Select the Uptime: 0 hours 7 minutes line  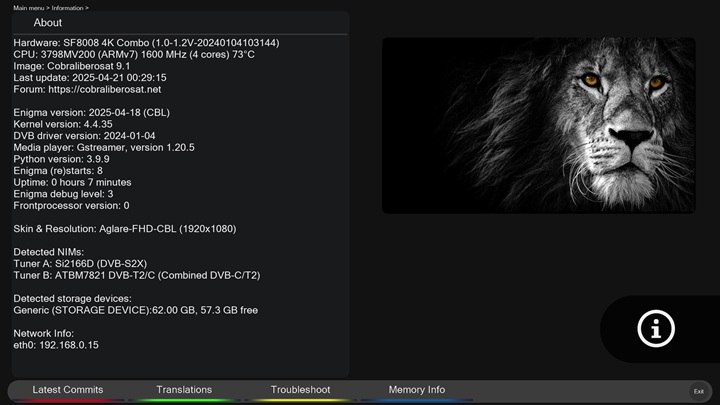(x=72, y=182)
